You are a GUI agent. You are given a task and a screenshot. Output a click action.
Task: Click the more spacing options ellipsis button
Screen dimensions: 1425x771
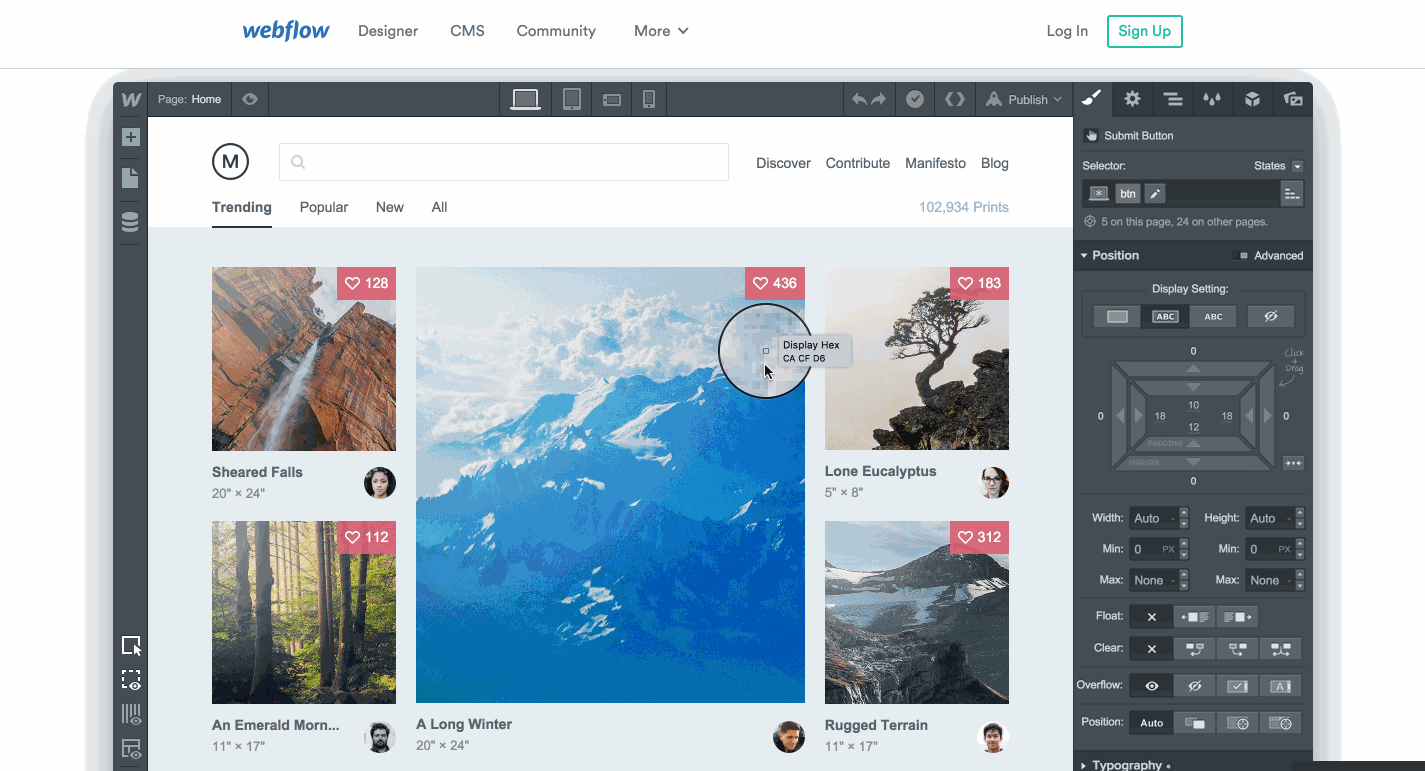tap(1293, 463)
